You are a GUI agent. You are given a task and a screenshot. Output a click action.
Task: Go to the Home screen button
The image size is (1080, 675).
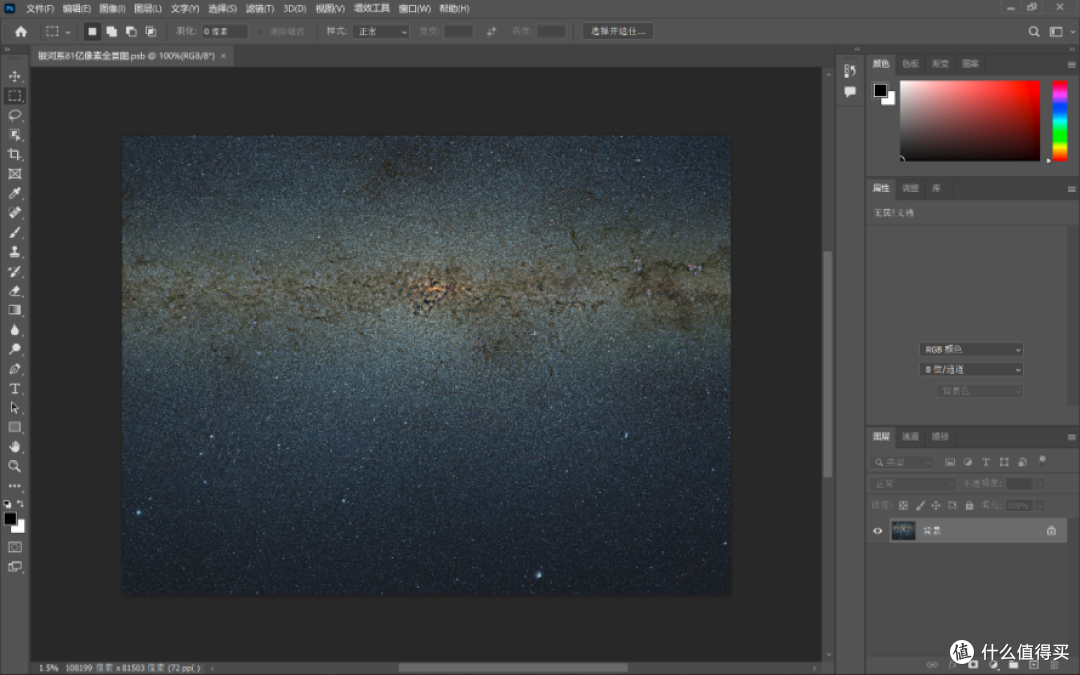(21, 31)
